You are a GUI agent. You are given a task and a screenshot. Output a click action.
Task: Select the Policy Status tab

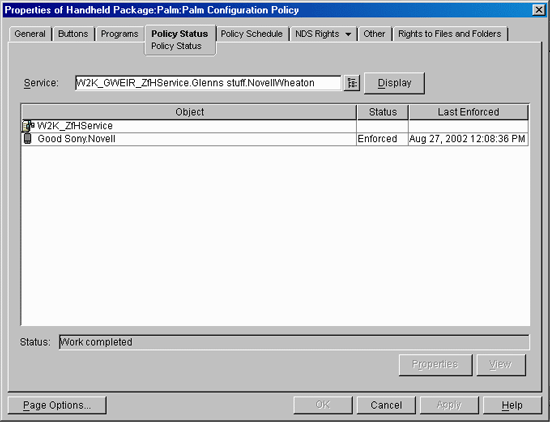pos(180,34)
